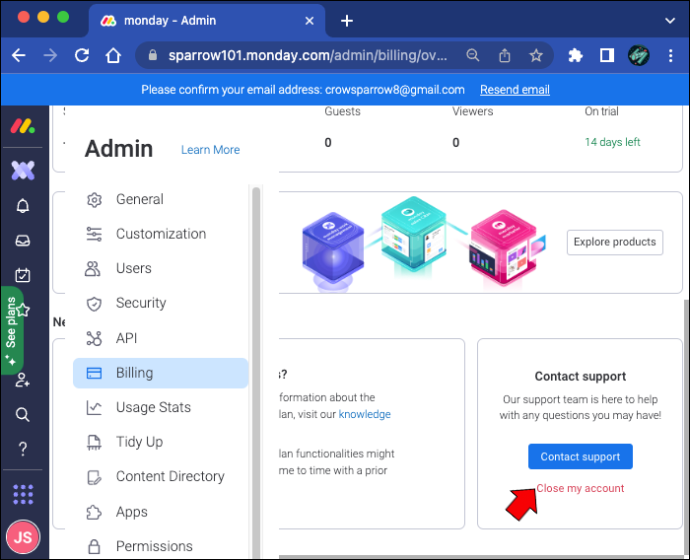Click the See plans green tab
Viewport: 690px width, 560px height.
coord(11,330)
